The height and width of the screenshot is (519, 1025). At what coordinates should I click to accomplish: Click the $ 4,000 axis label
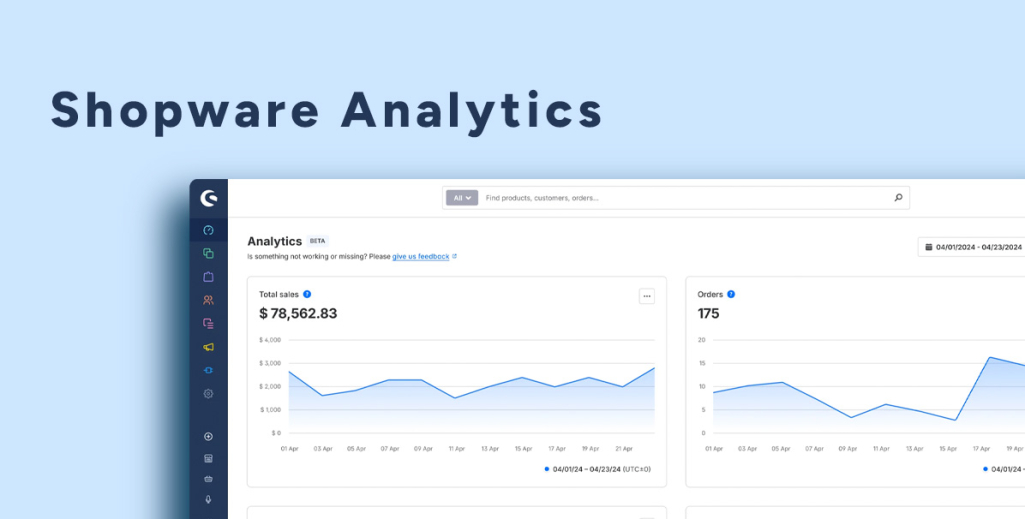point(270,340)
